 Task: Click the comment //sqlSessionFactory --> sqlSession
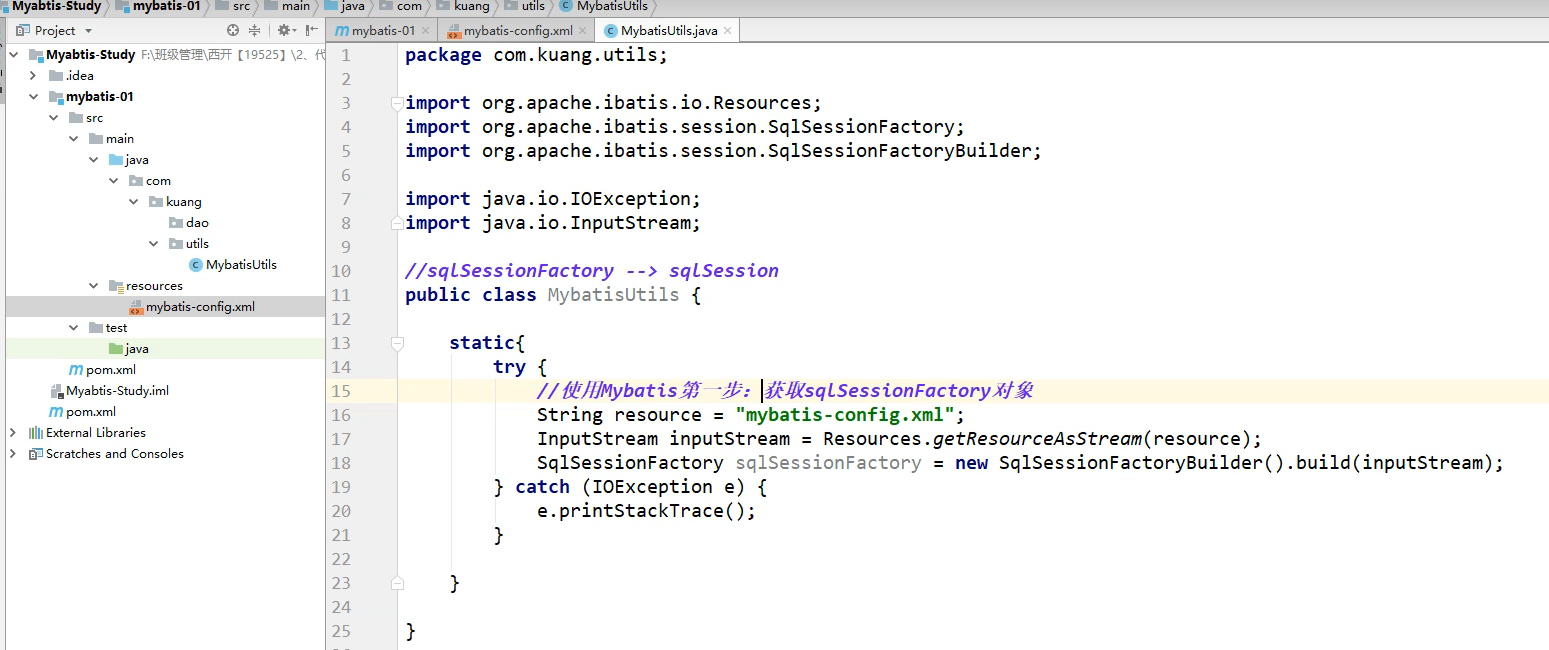click(592, 271)
